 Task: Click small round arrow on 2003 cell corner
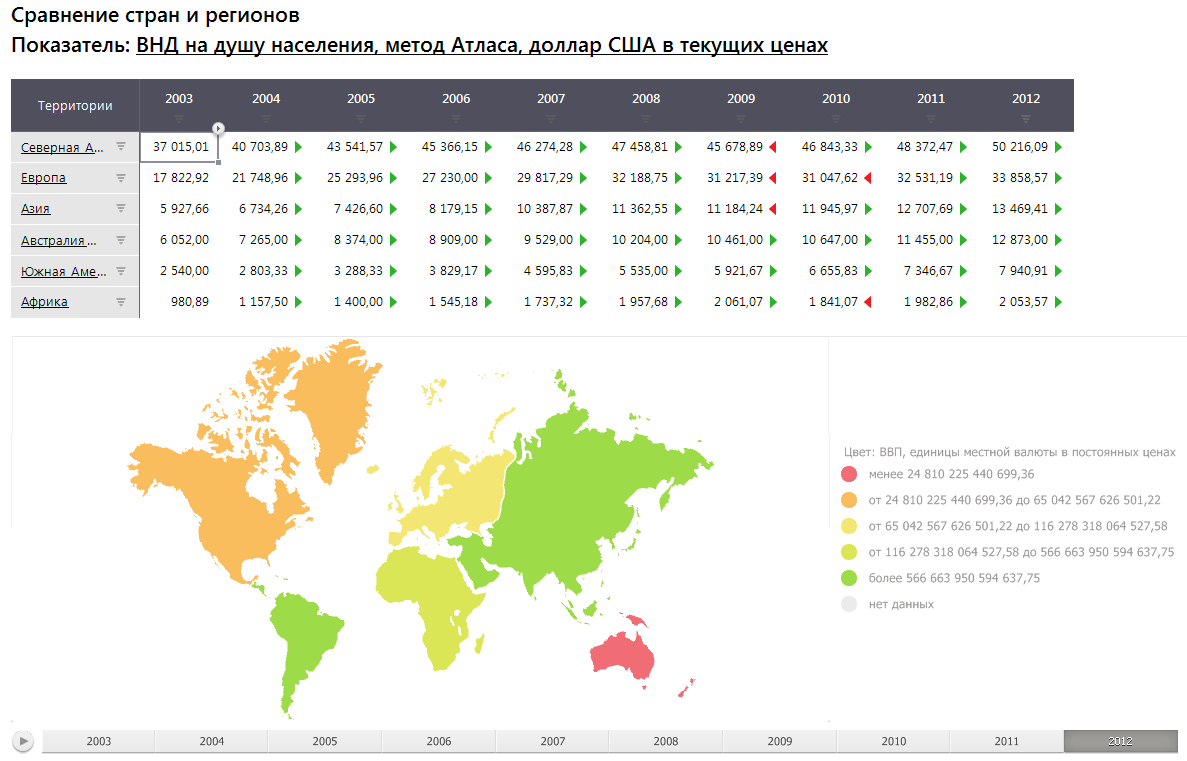click(218, 128)
